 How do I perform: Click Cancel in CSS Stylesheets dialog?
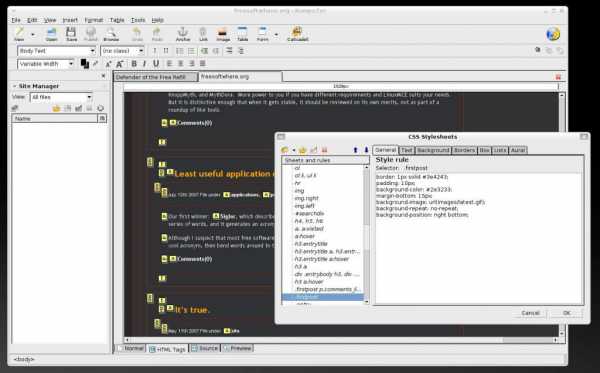530,313
